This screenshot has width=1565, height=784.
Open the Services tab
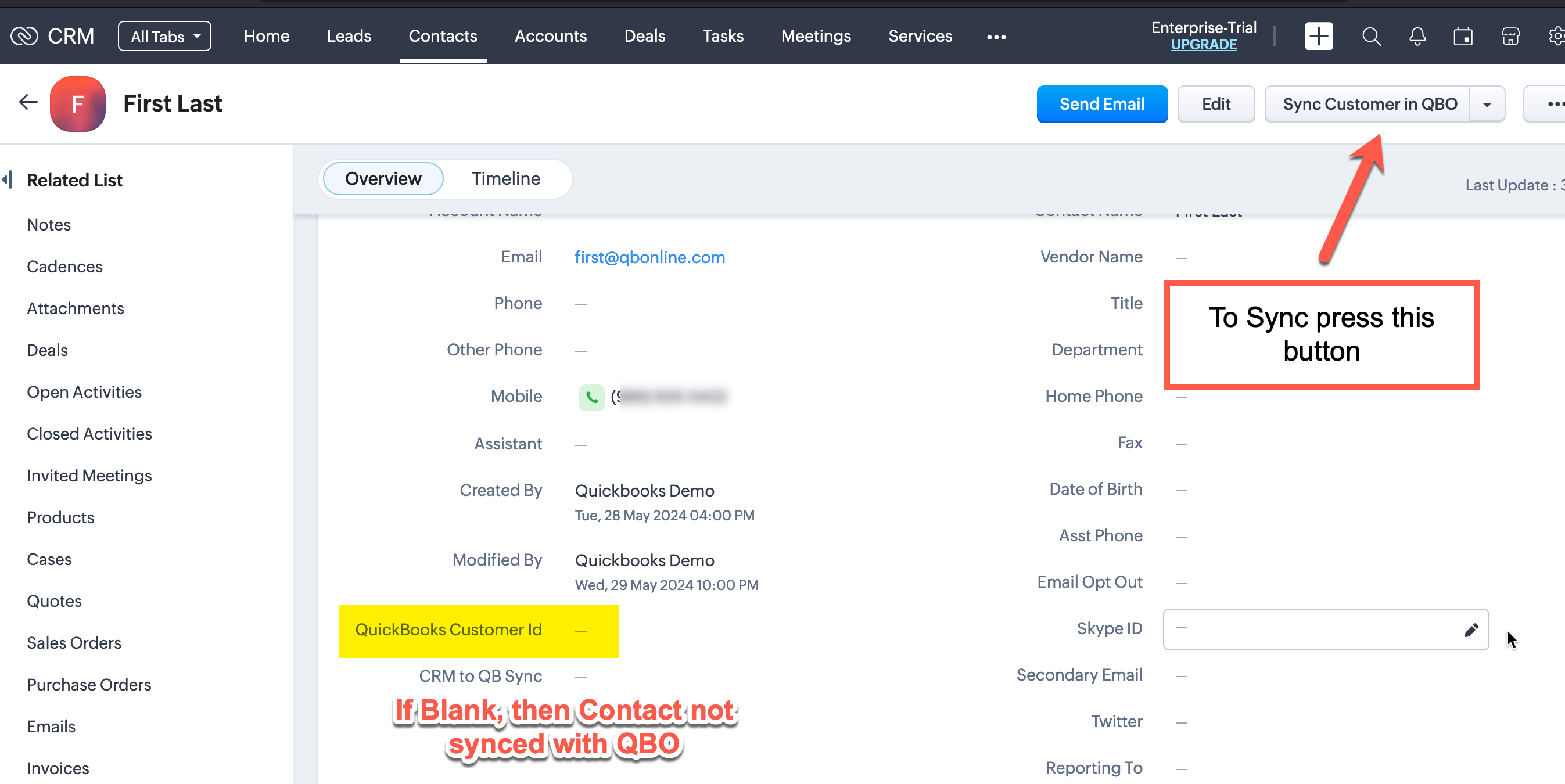coord(920,37)
